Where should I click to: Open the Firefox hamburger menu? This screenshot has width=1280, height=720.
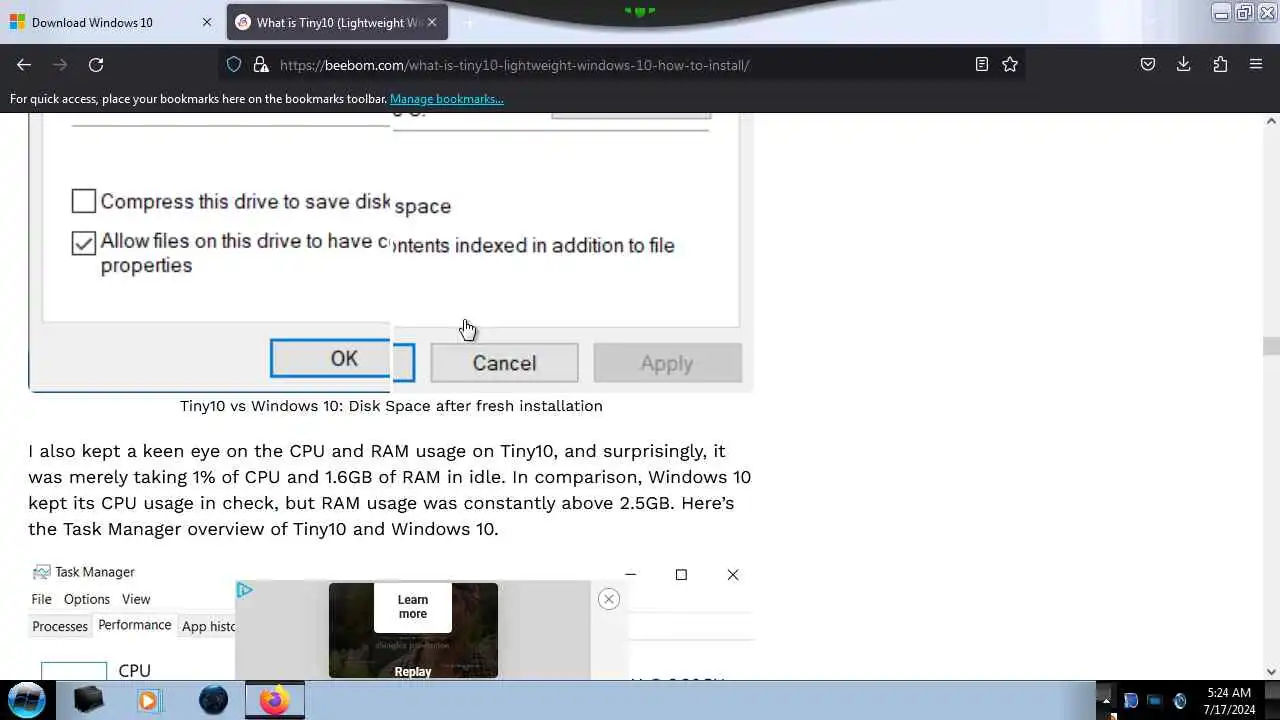[x=1256, y=64]
